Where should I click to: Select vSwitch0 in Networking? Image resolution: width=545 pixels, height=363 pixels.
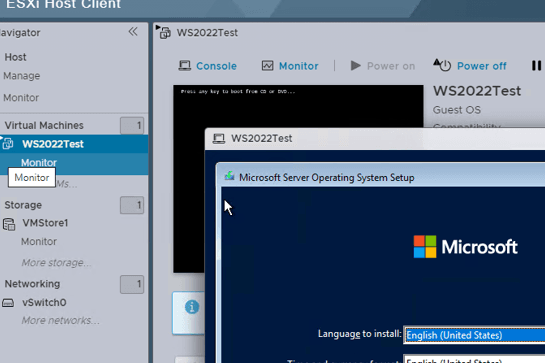(x=44, y=302)
